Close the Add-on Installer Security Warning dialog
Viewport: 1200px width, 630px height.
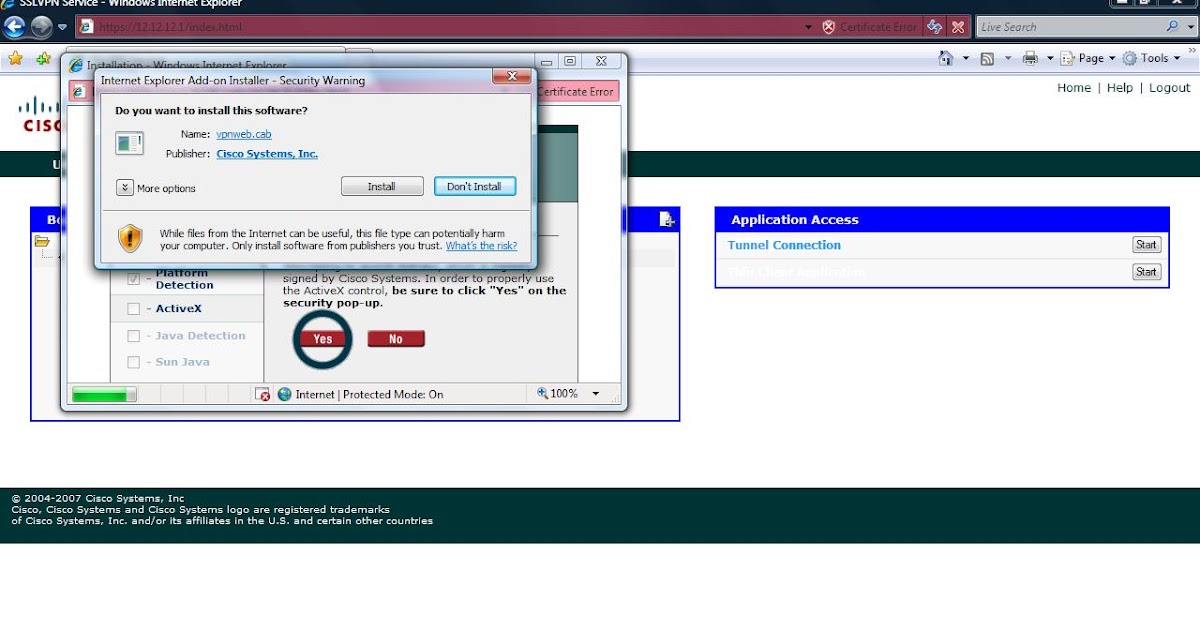[x=512, y=76]
